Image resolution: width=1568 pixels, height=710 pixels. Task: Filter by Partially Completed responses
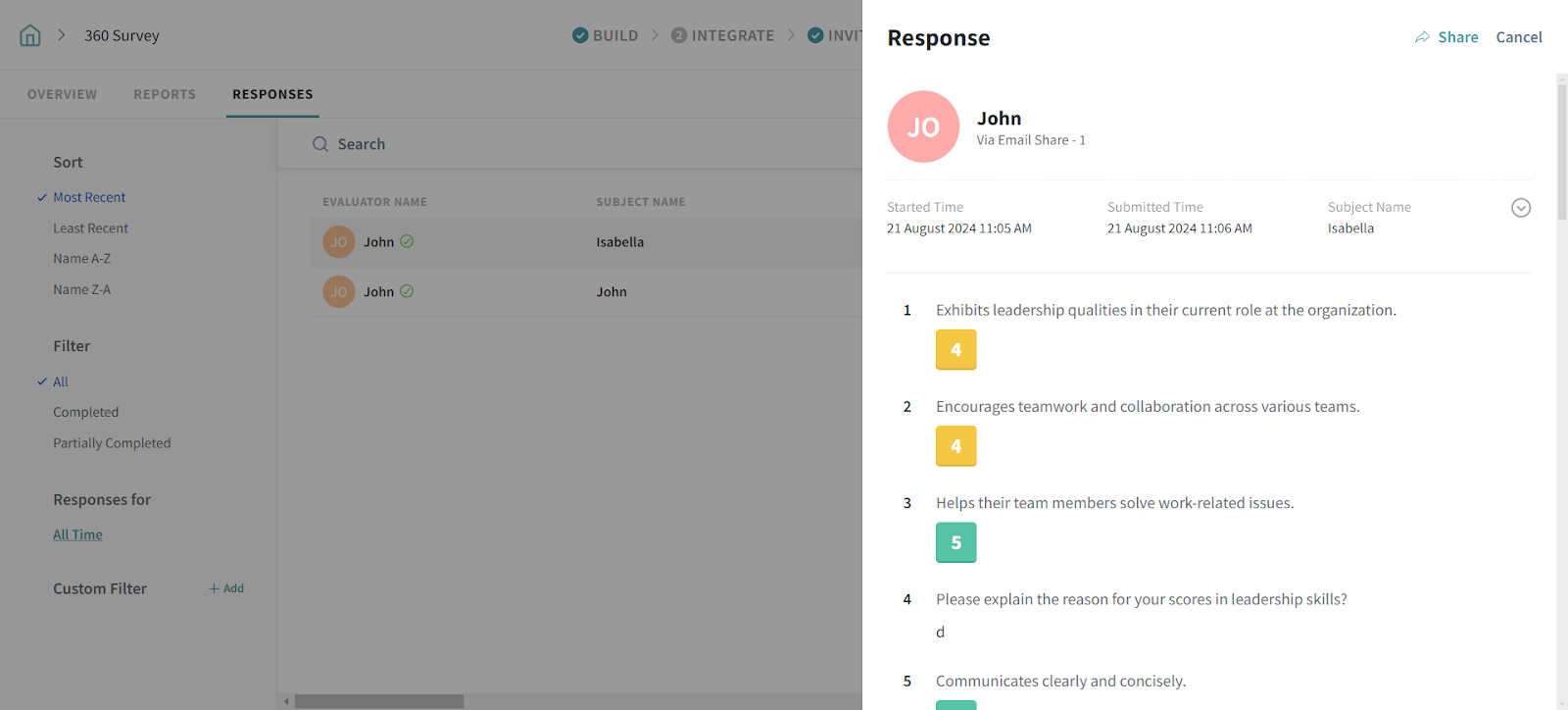pos(112,443)
